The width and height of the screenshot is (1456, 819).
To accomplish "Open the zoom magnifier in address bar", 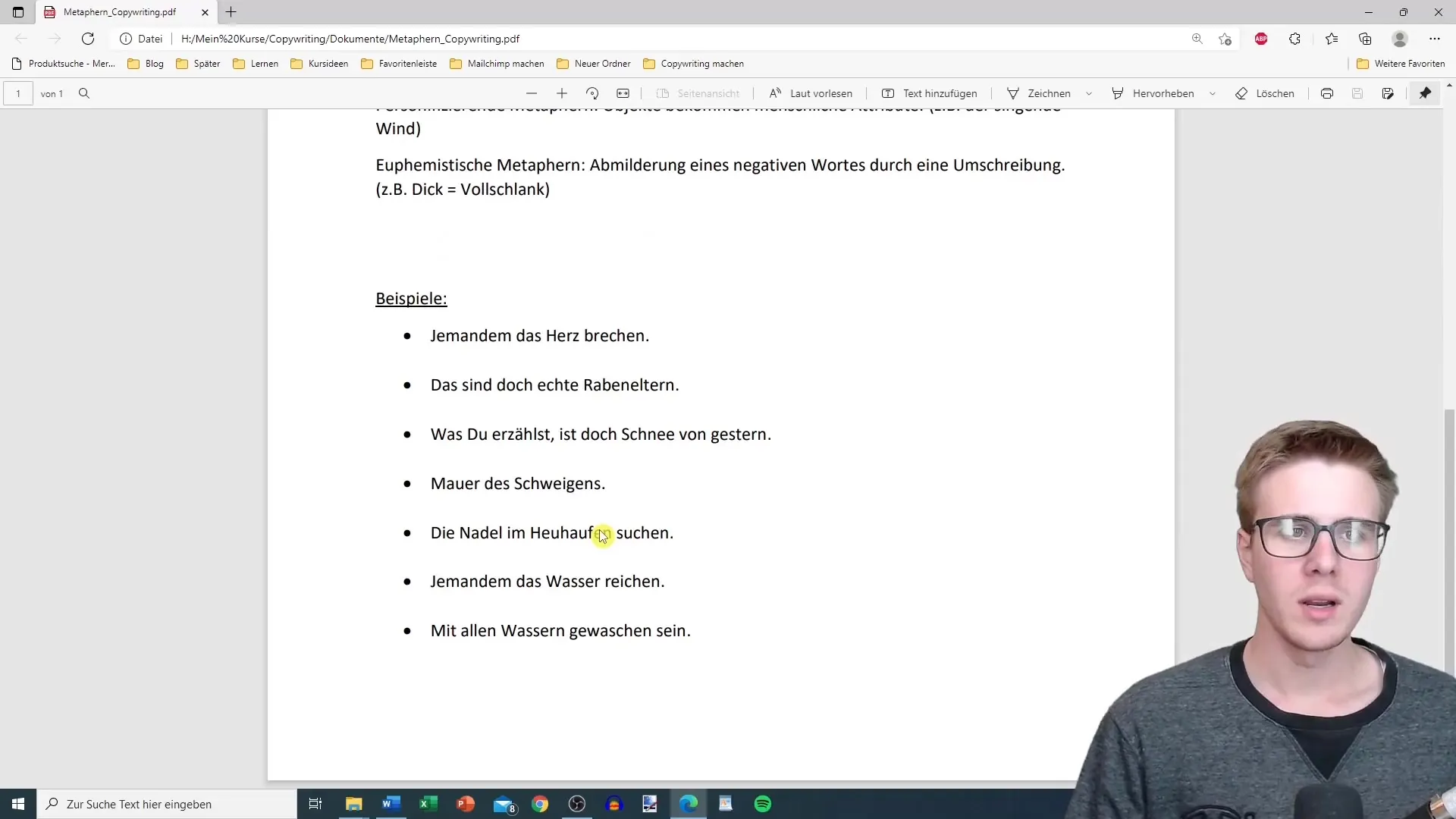I will pos(1197,39).
